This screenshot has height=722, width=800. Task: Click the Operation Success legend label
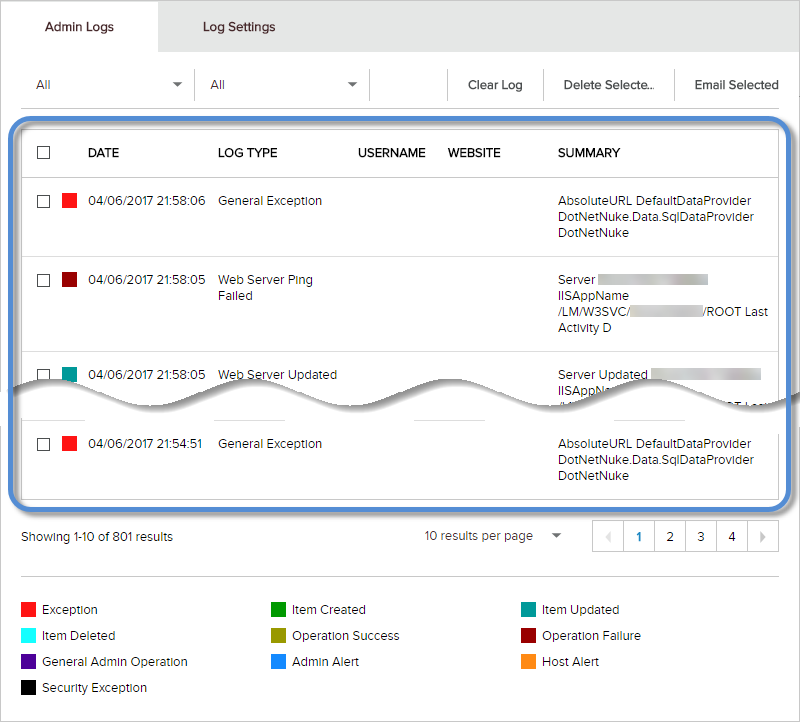click(x=346, y=636)
